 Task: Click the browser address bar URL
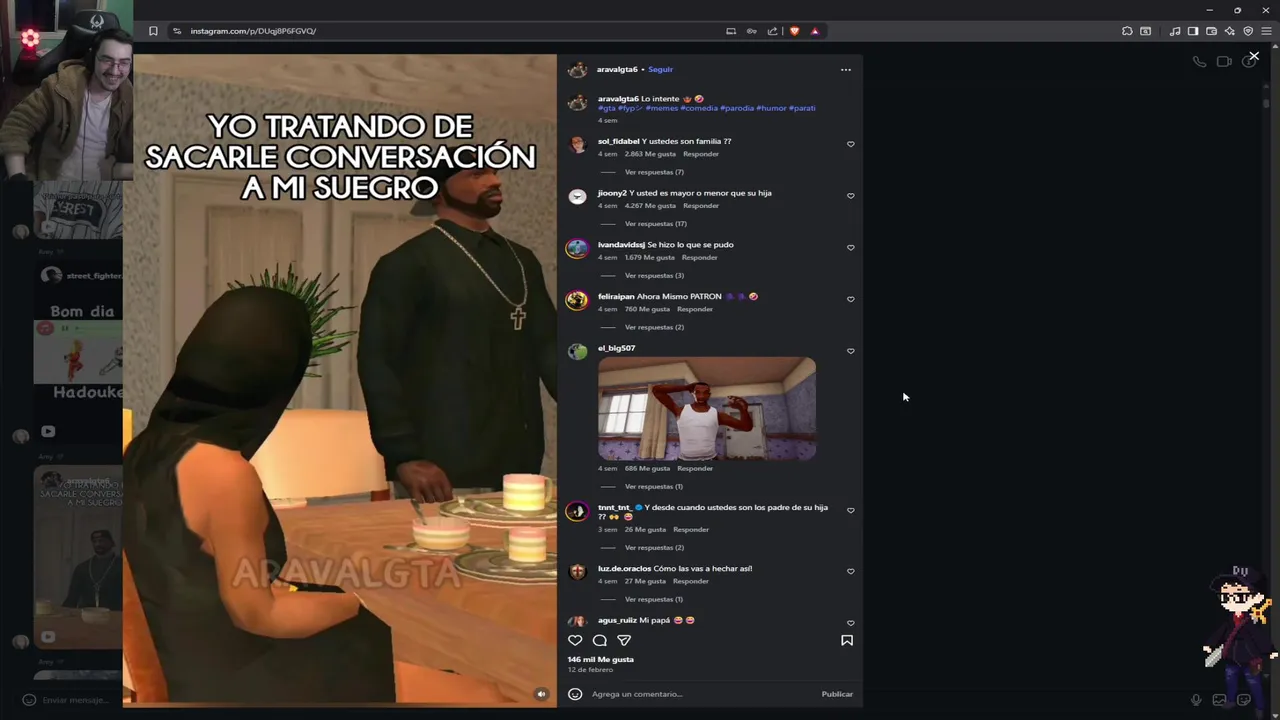click(253, 31)
